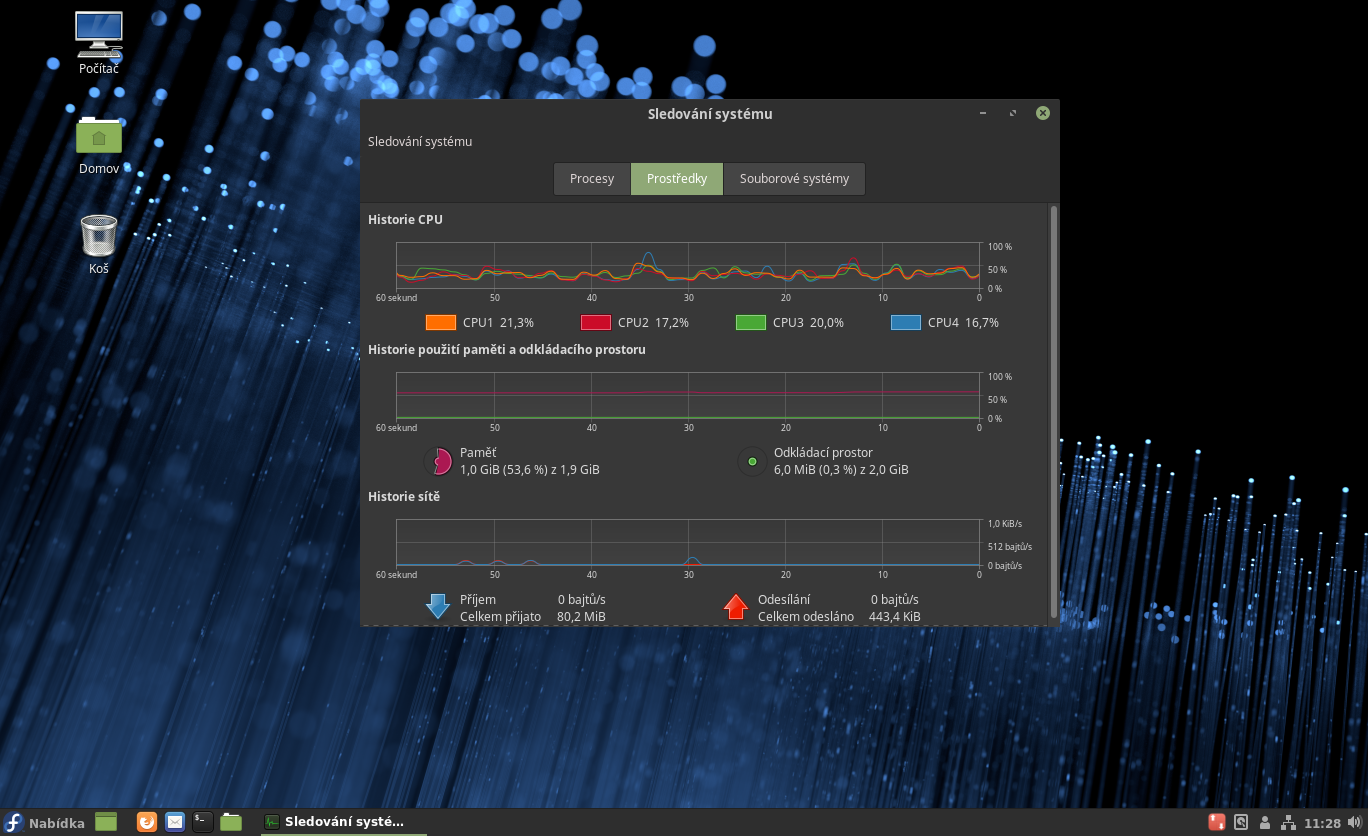This screenshot has width=1368, height=836.
Task: Open the Nabídka main menu
Action: [45, 822]
